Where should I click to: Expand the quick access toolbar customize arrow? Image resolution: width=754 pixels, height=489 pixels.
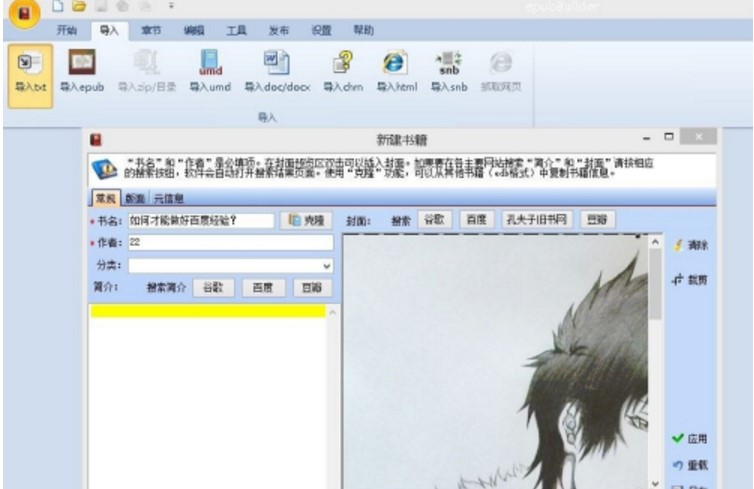(x=171, y=6)
